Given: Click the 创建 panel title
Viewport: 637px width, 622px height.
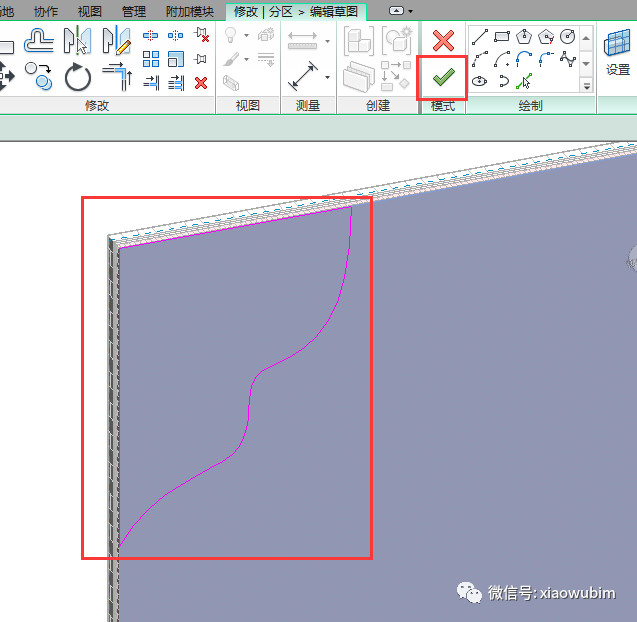Looking at the screenshot, I should tap(378, 106).
